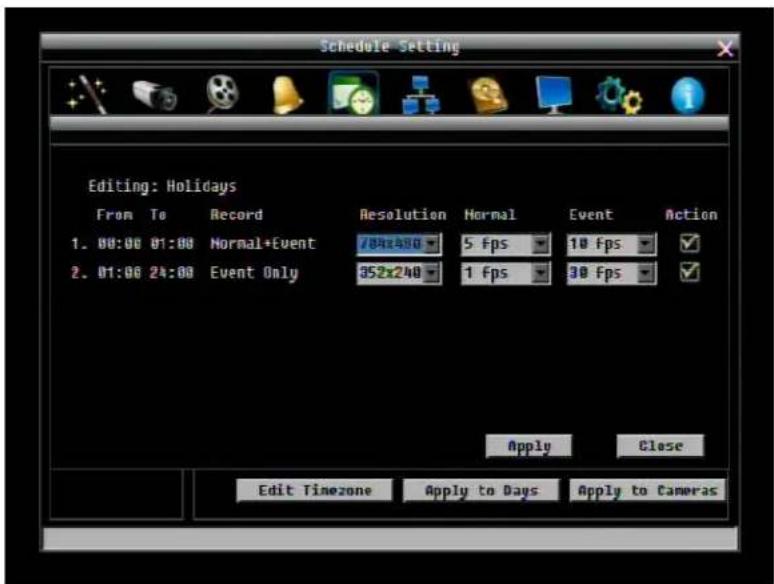This screenshot has width=774, height=584.
Task: Open the hard disk storage icon
Action: click(488, 96)
